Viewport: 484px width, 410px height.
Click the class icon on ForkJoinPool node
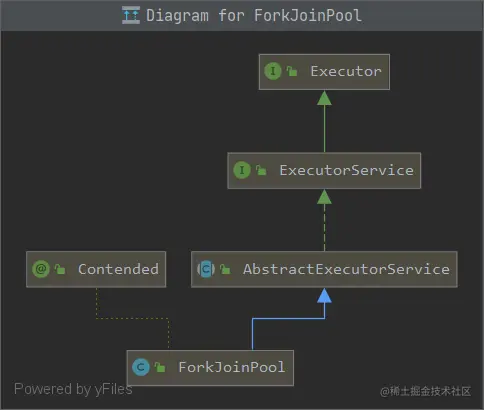pos(140,367)
